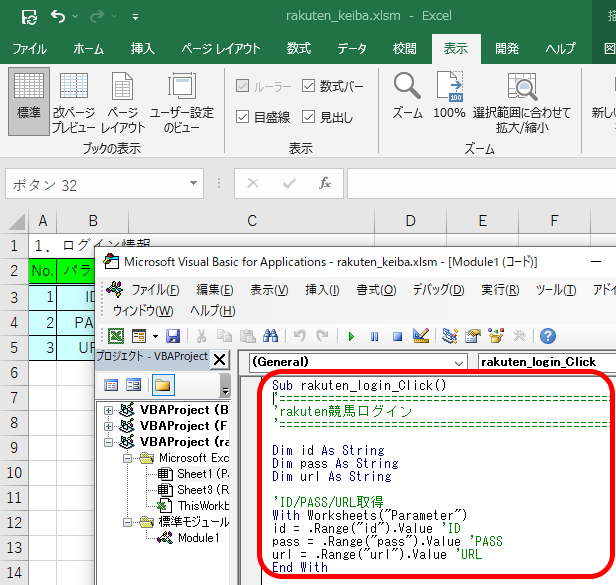
Task: Click the Find binoculars icon
Action: [270, 336]
